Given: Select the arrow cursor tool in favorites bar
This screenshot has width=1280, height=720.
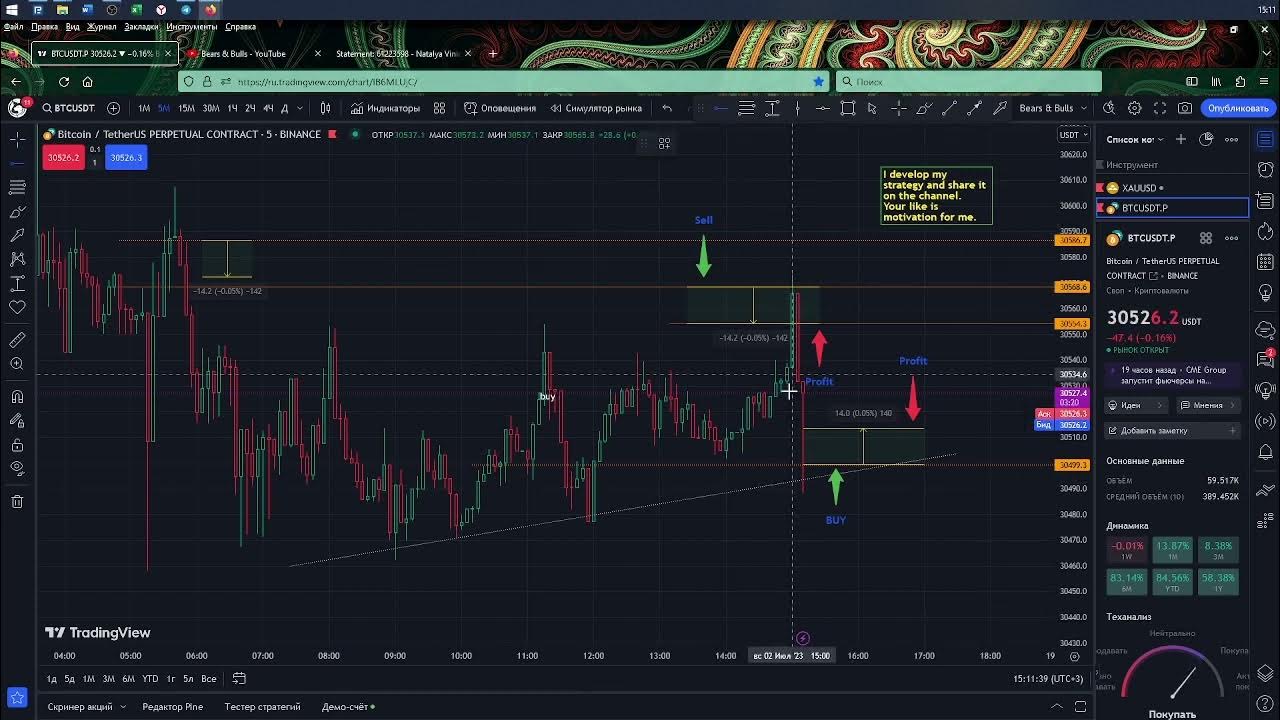Looking at the screenshot, I should pyautogui.click(x=873, y=108).
